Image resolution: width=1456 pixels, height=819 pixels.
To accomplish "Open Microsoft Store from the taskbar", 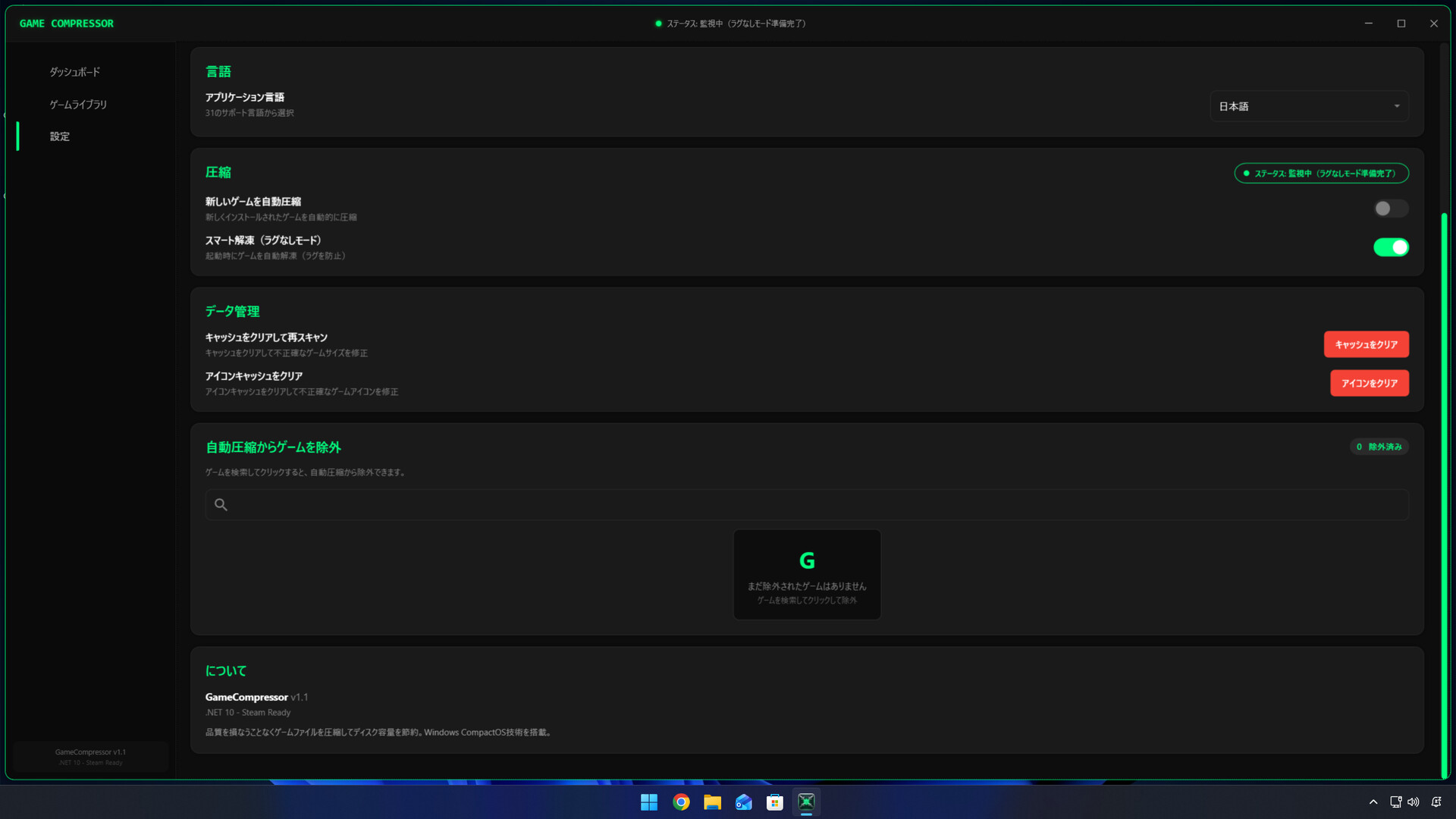I will pyautogui.click(x=774, y=802).
